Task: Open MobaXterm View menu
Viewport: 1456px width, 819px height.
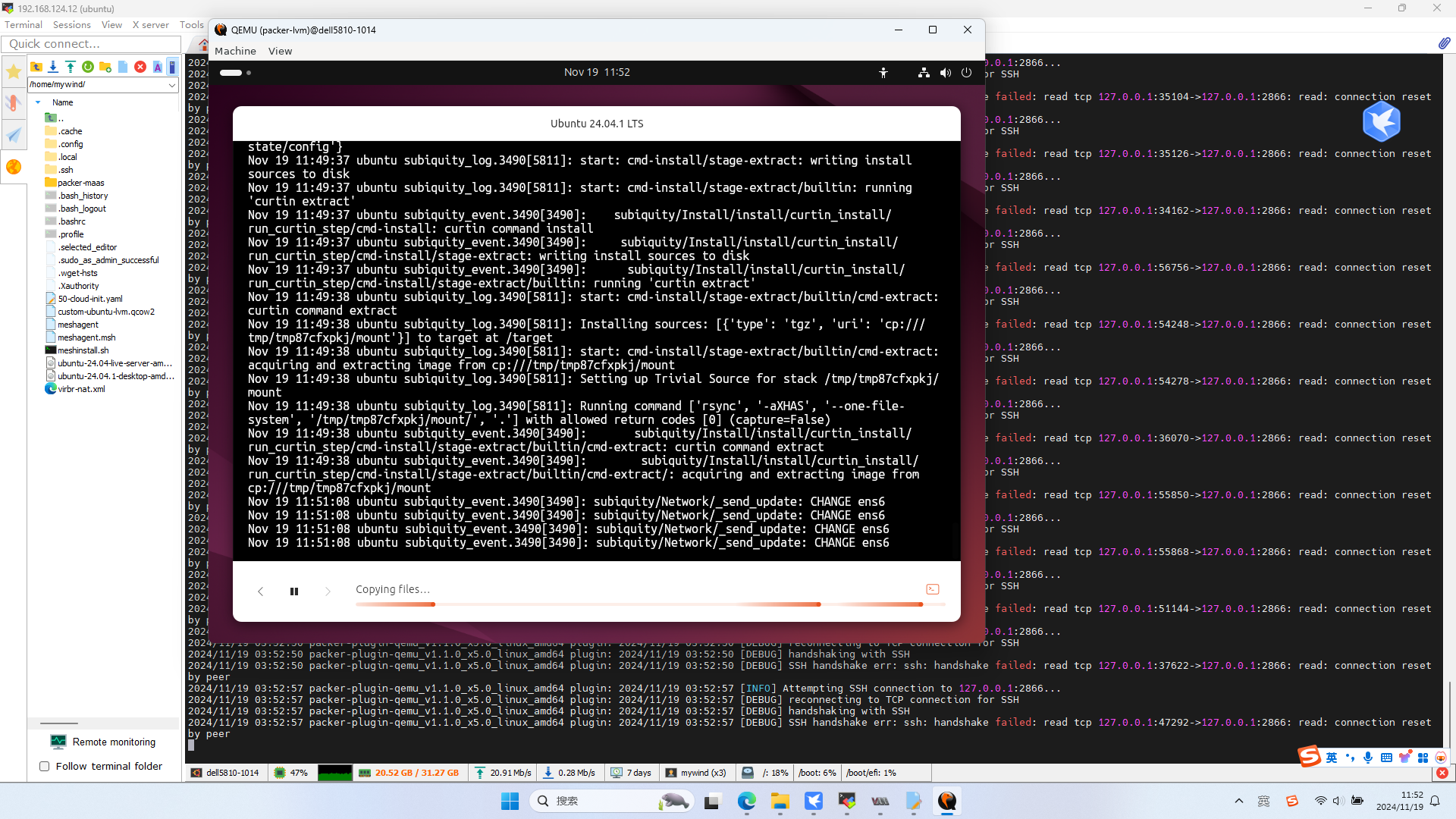Action: click(x=111, y=25)
